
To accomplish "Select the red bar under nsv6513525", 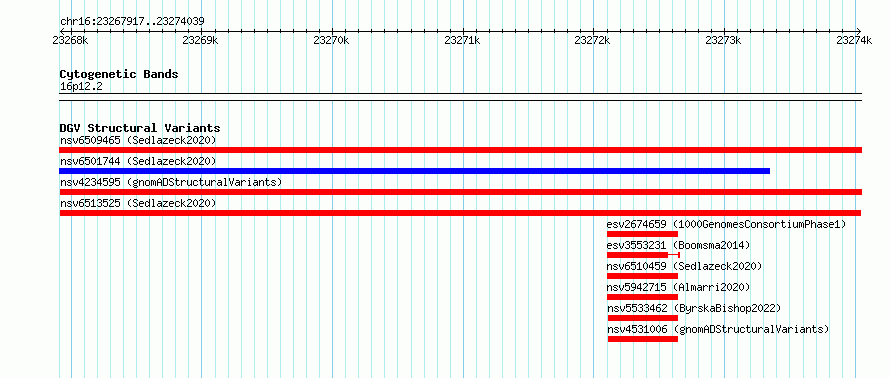I will pos(460,213).
